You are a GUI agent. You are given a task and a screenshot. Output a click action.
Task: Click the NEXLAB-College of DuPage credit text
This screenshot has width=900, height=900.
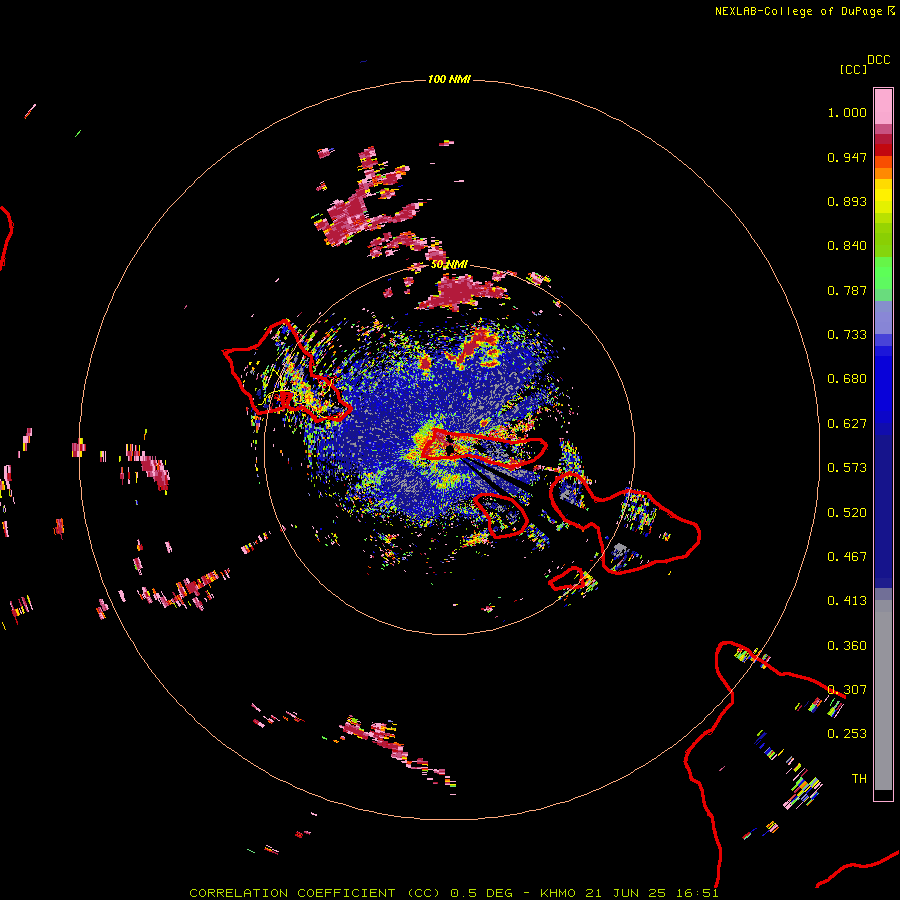click(798, 11)
